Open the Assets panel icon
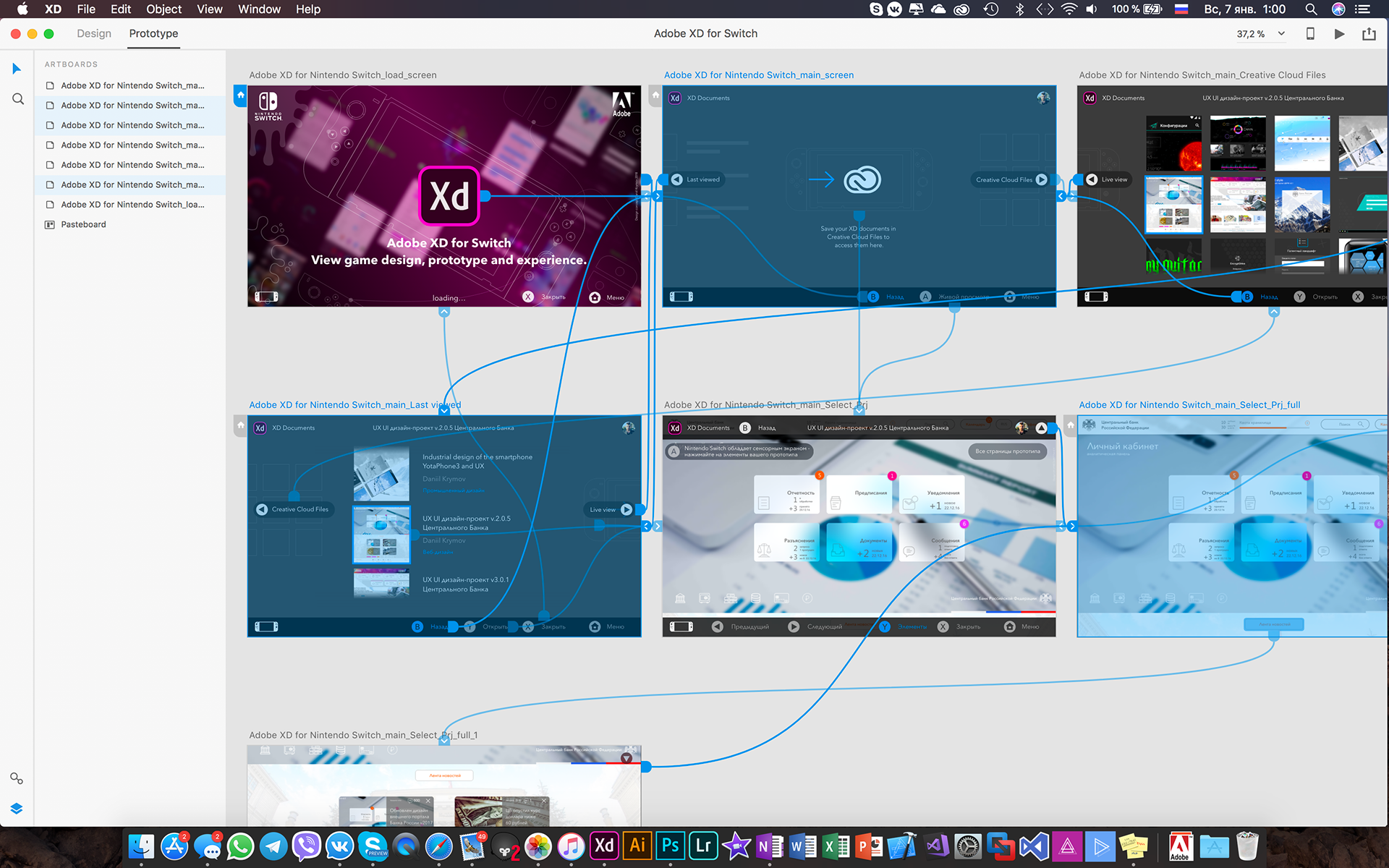The image size is (1389, 868). coord(17,778)
